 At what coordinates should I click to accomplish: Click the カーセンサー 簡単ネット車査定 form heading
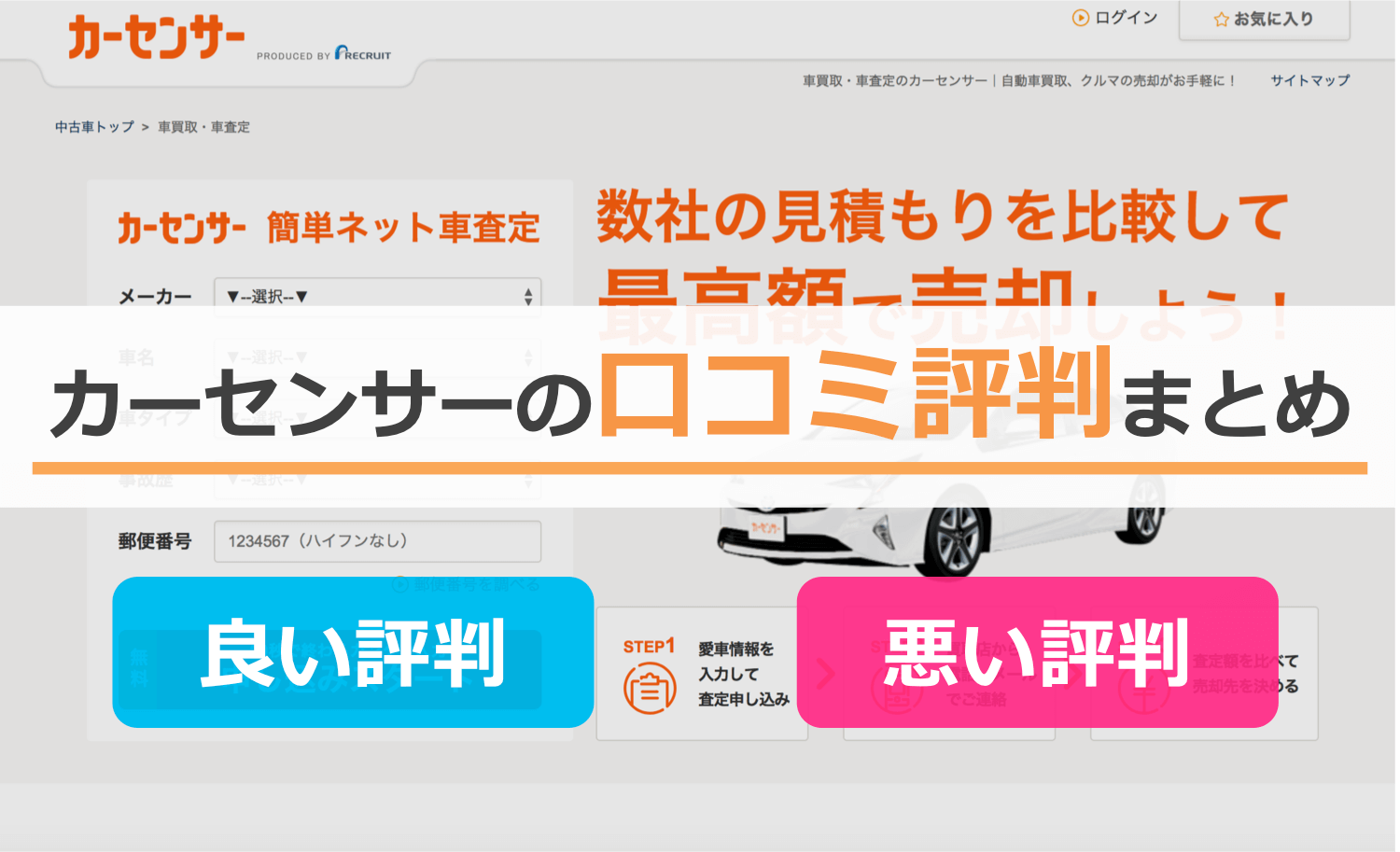pos(329,228)
